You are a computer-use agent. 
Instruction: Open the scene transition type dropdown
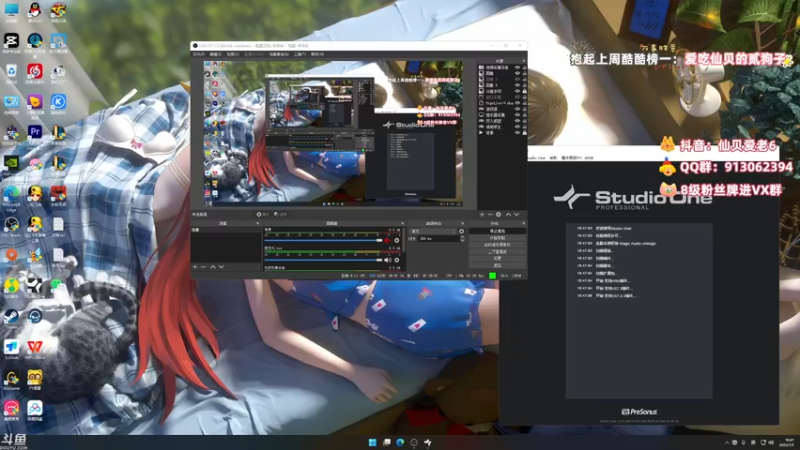(x=434, y=231)
